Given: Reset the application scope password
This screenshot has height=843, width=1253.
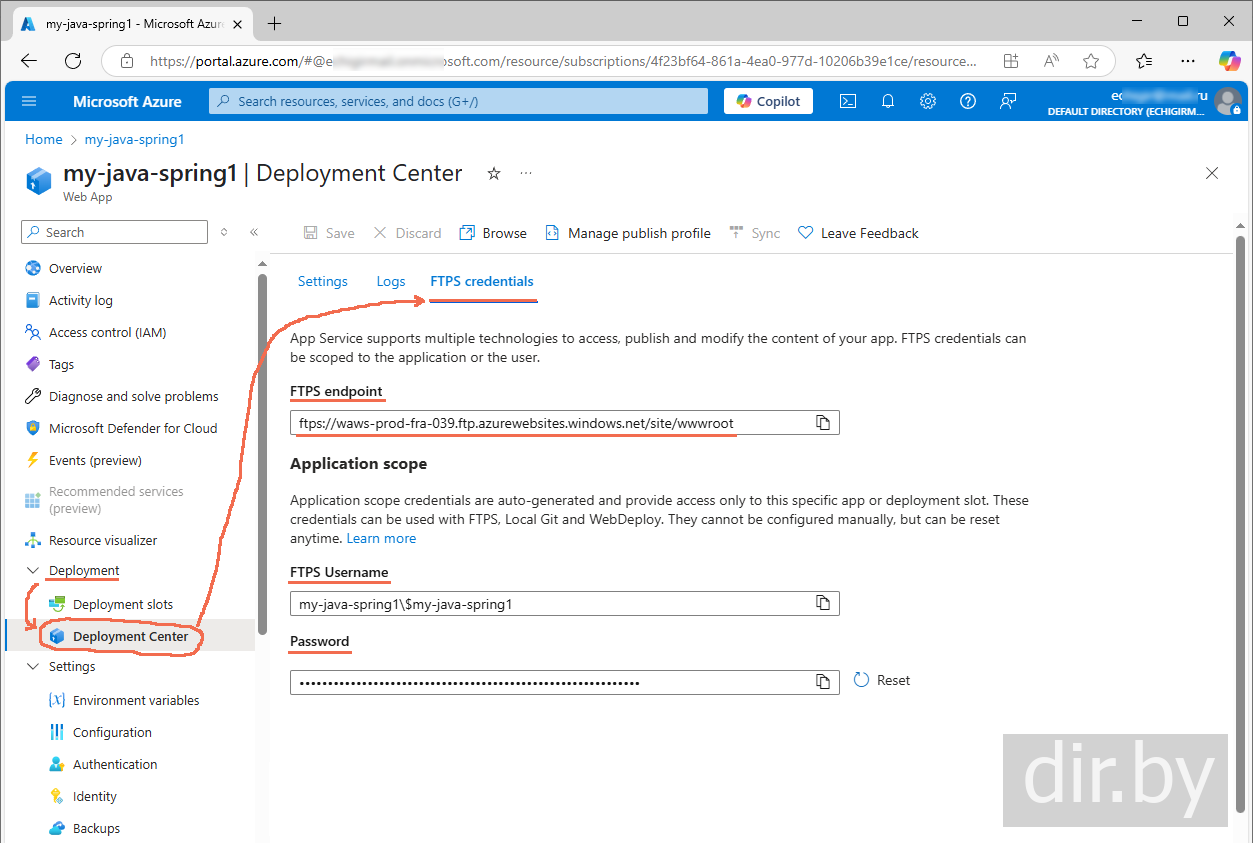Looking at the screenshot, I should point(882,681).
